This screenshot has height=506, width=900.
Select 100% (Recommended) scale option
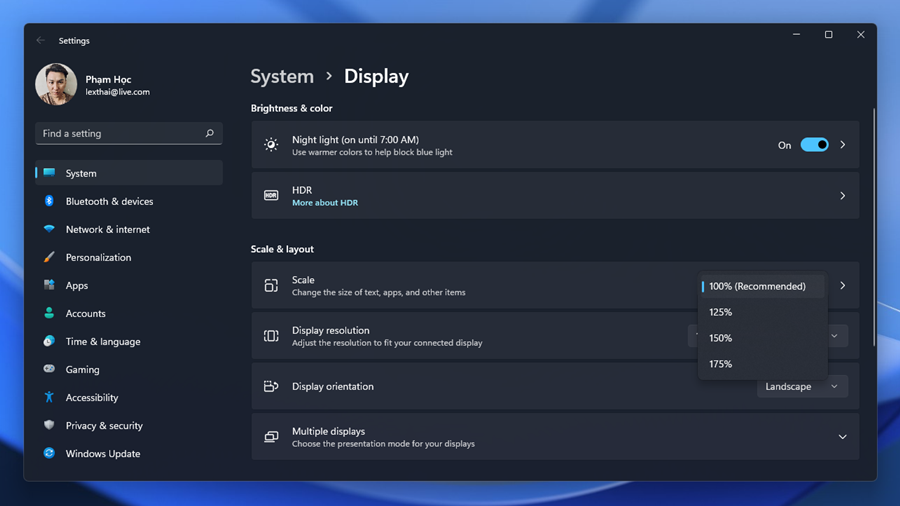[x=762, y=286]
